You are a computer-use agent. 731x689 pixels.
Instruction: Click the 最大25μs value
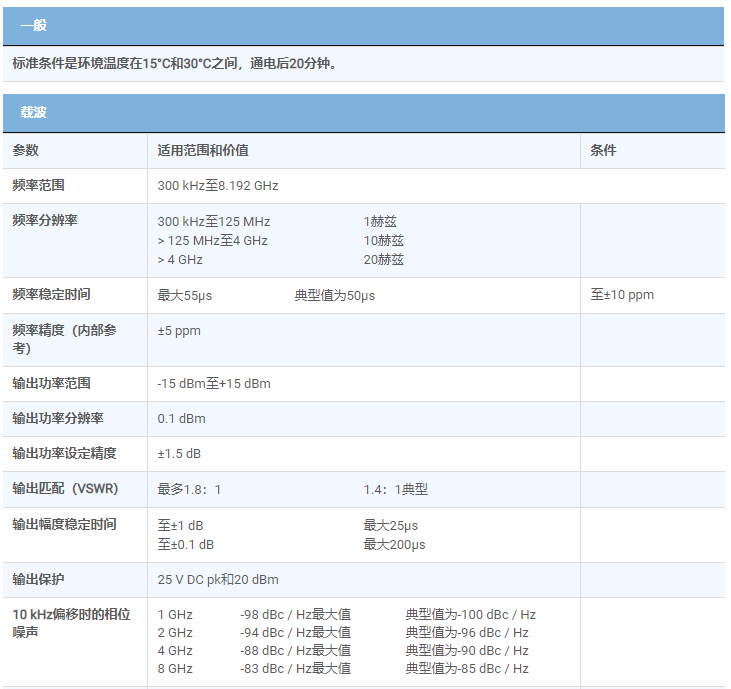pyautogui.click(x=391, y=525)
